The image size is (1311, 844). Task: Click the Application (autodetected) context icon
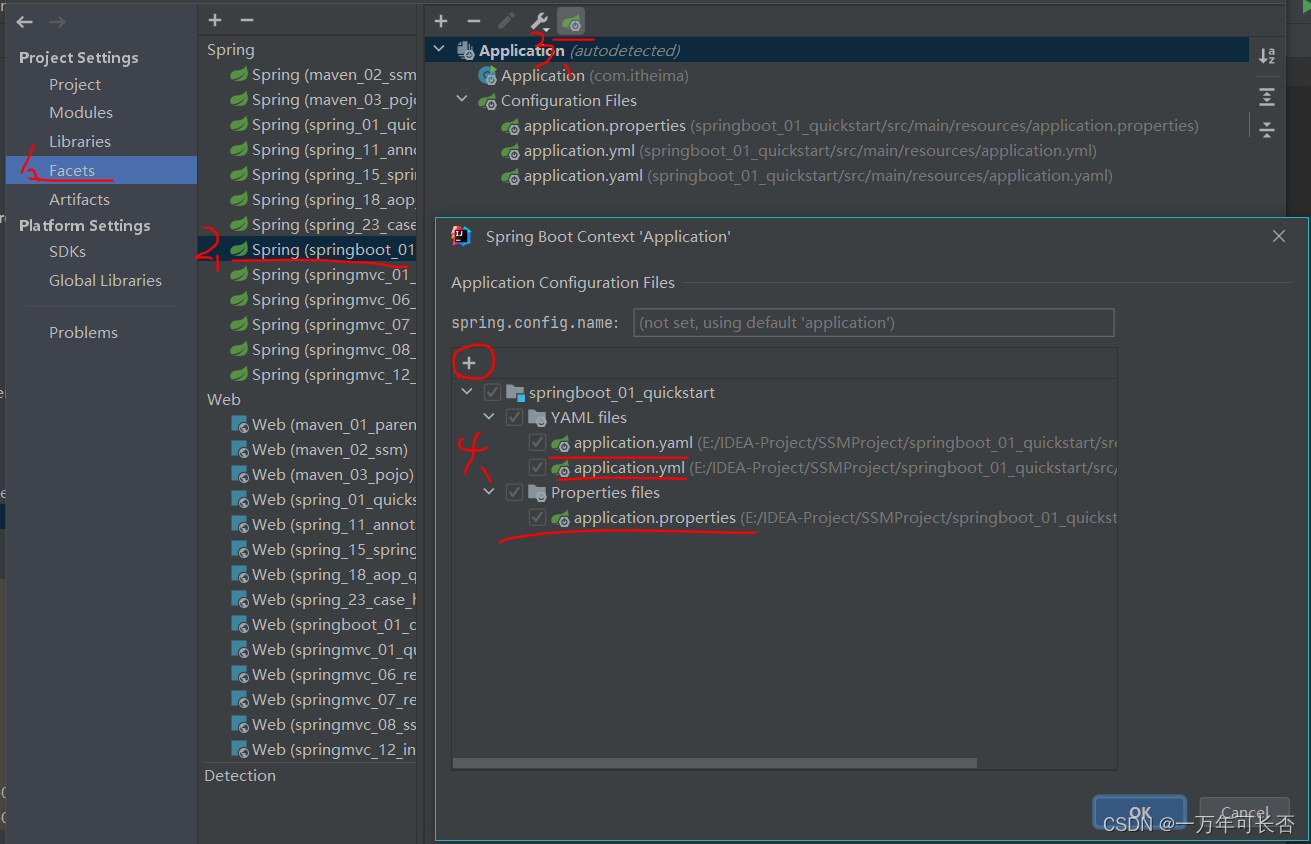466,50
